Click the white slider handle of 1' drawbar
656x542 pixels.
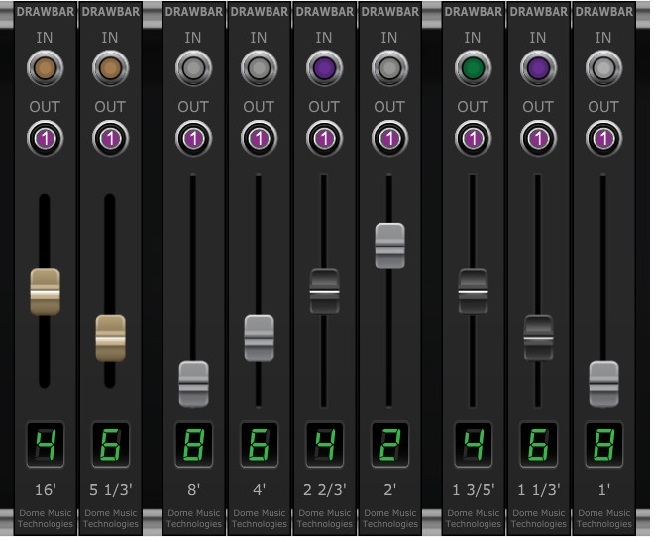[604, 384]
